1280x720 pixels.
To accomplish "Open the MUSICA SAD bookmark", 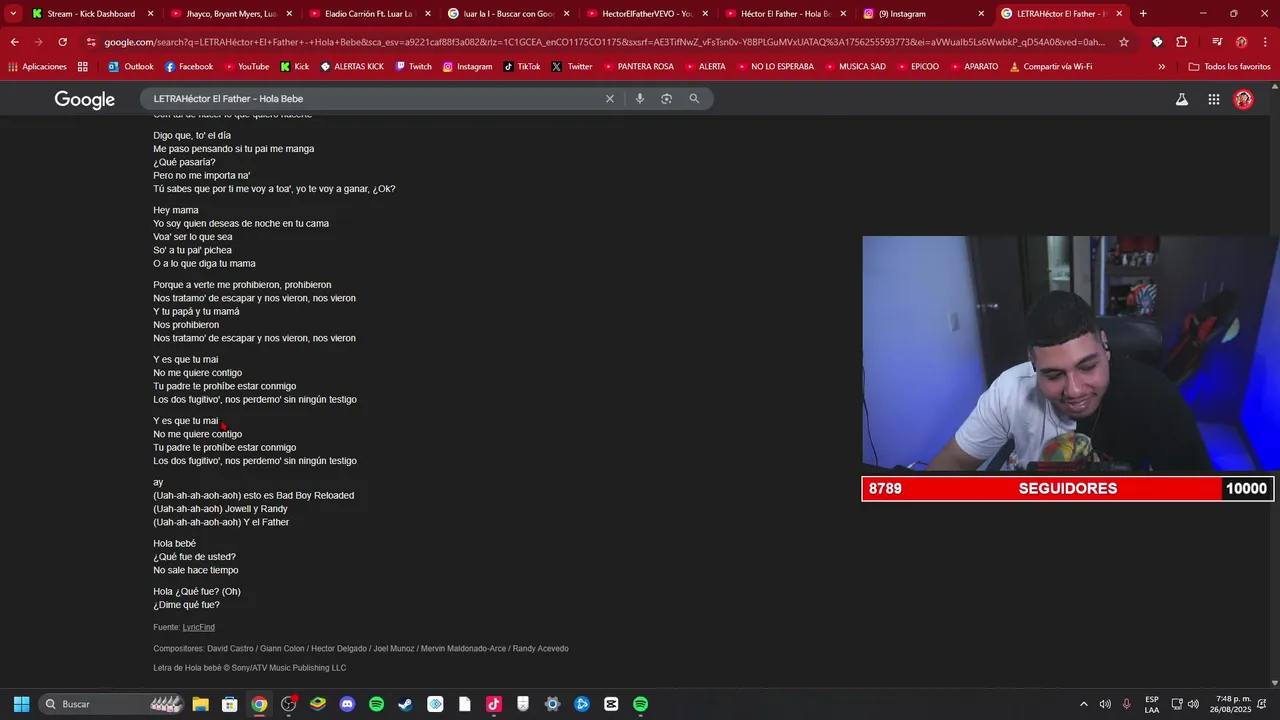I will click(x=854, y=66).
